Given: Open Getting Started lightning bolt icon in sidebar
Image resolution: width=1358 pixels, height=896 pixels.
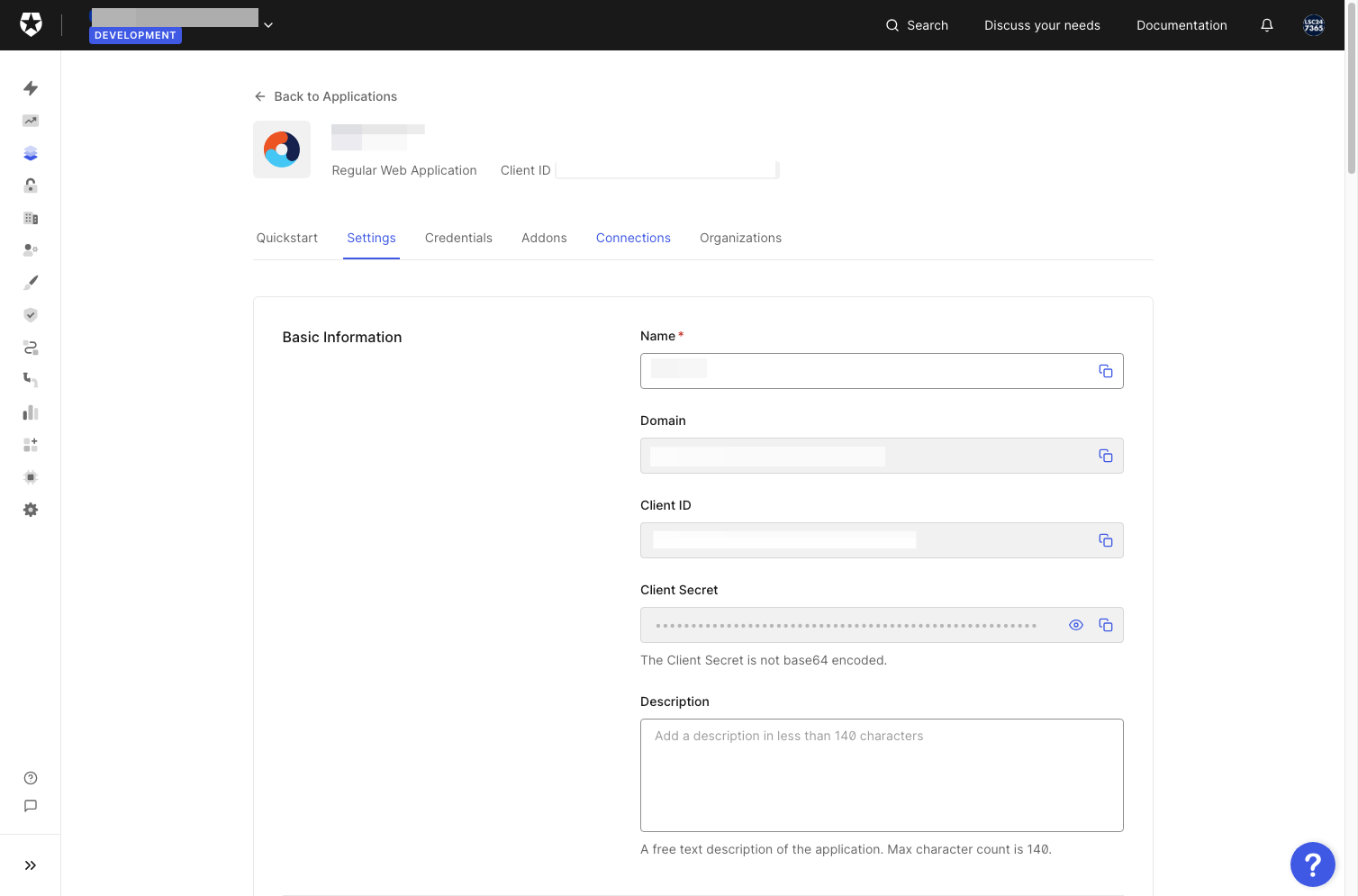Looking at the screenshot, I should (31, 88).
